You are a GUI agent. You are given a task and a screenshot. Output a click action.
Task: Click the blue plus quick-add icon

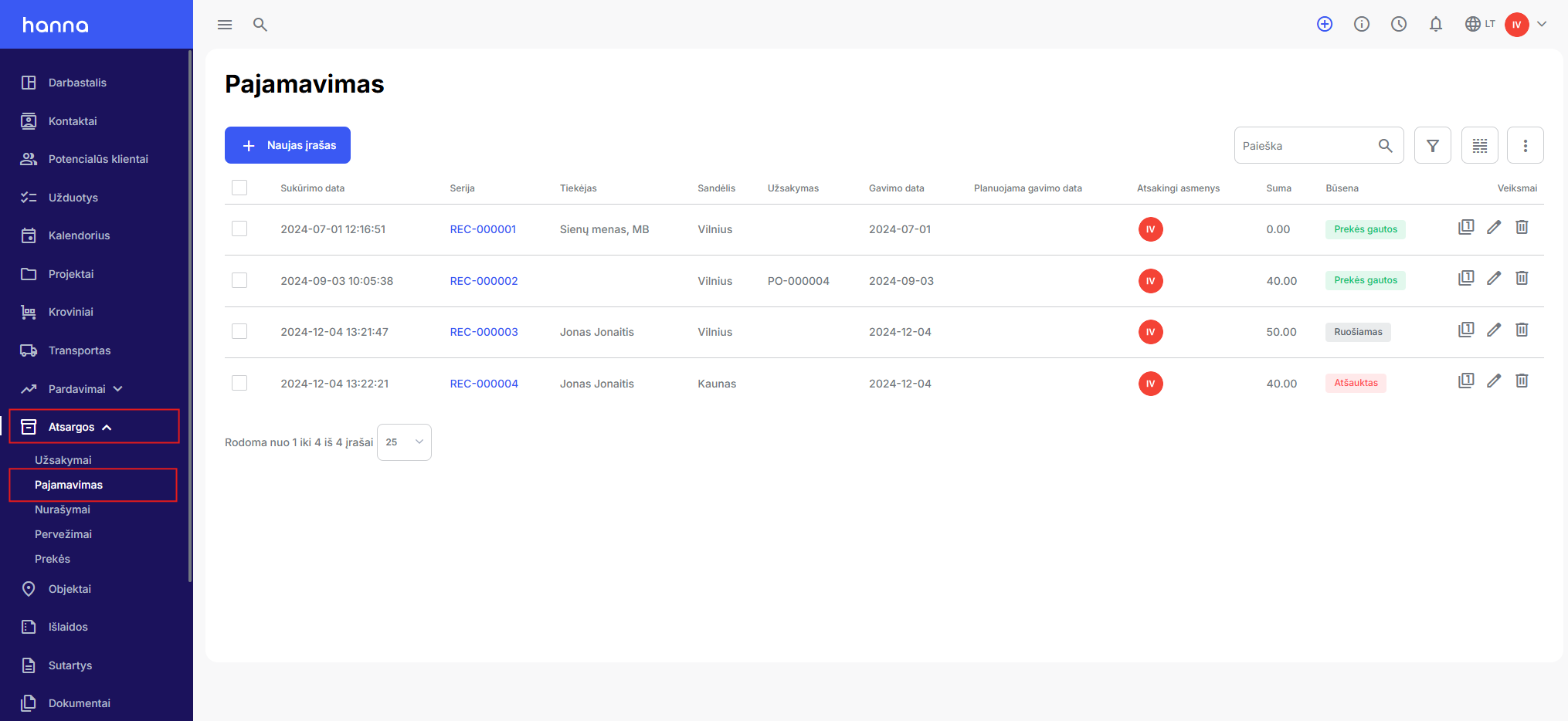[1325, 24]
